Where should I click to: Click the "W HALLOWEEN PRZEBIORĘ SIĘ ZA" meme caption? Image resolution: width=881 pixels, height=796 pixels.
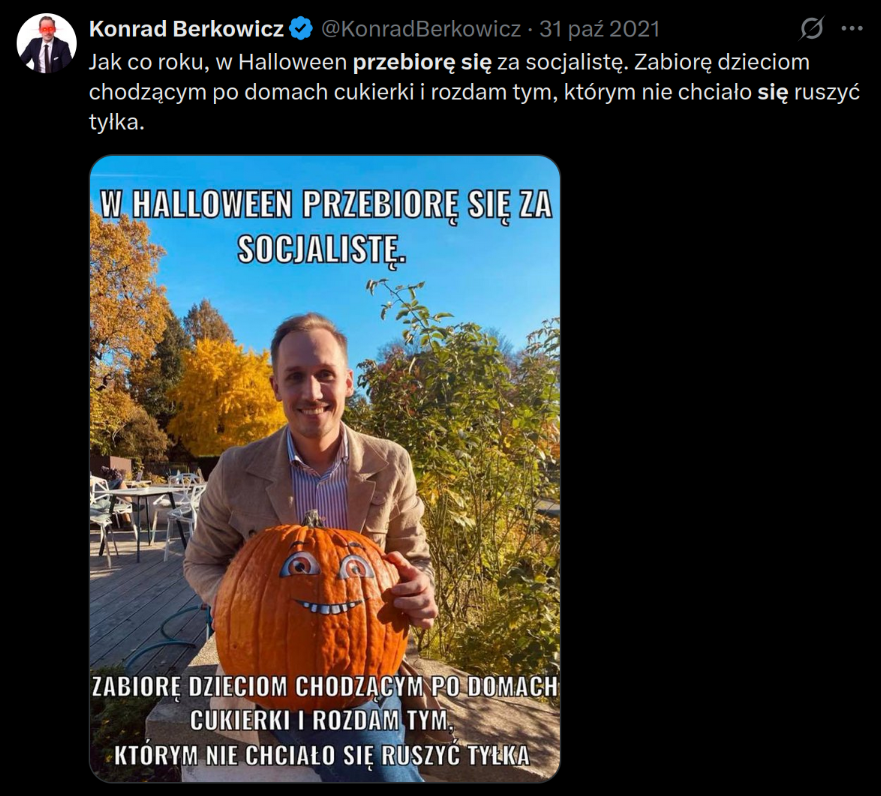pyautogui.click(x=326, y=204)
